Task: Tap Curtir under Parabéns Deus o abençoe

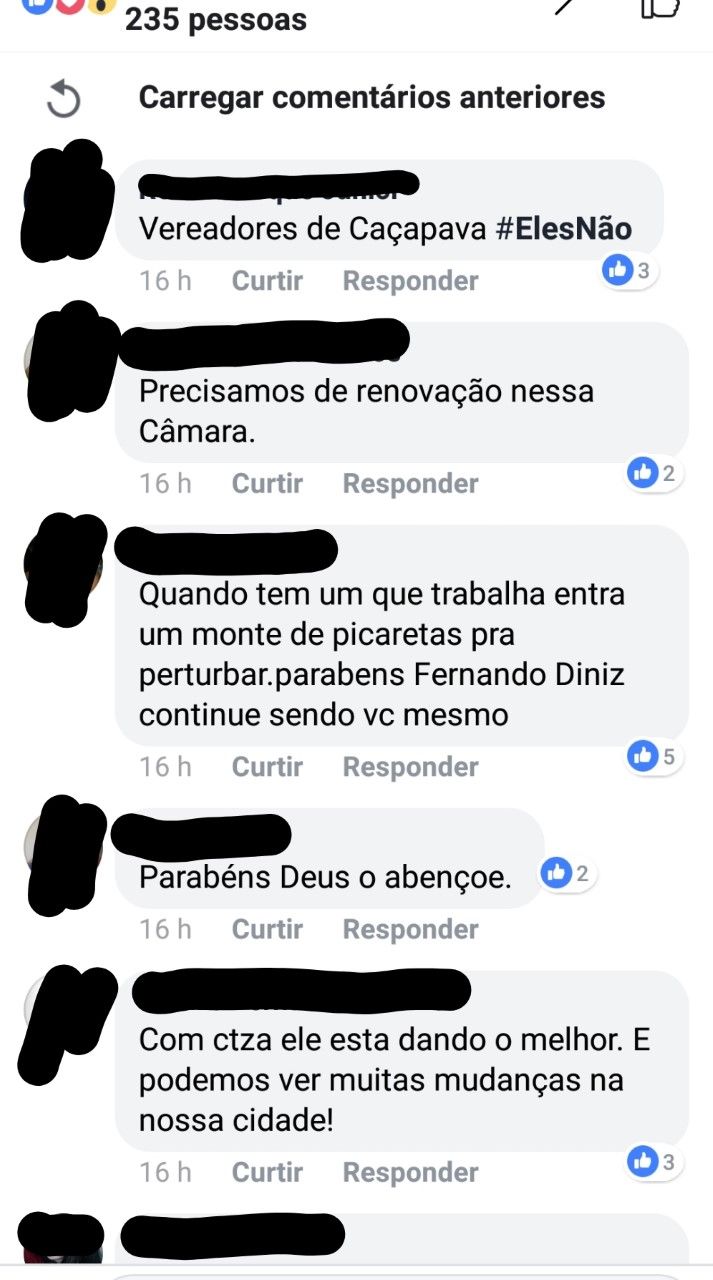Action: pos(267,929)
